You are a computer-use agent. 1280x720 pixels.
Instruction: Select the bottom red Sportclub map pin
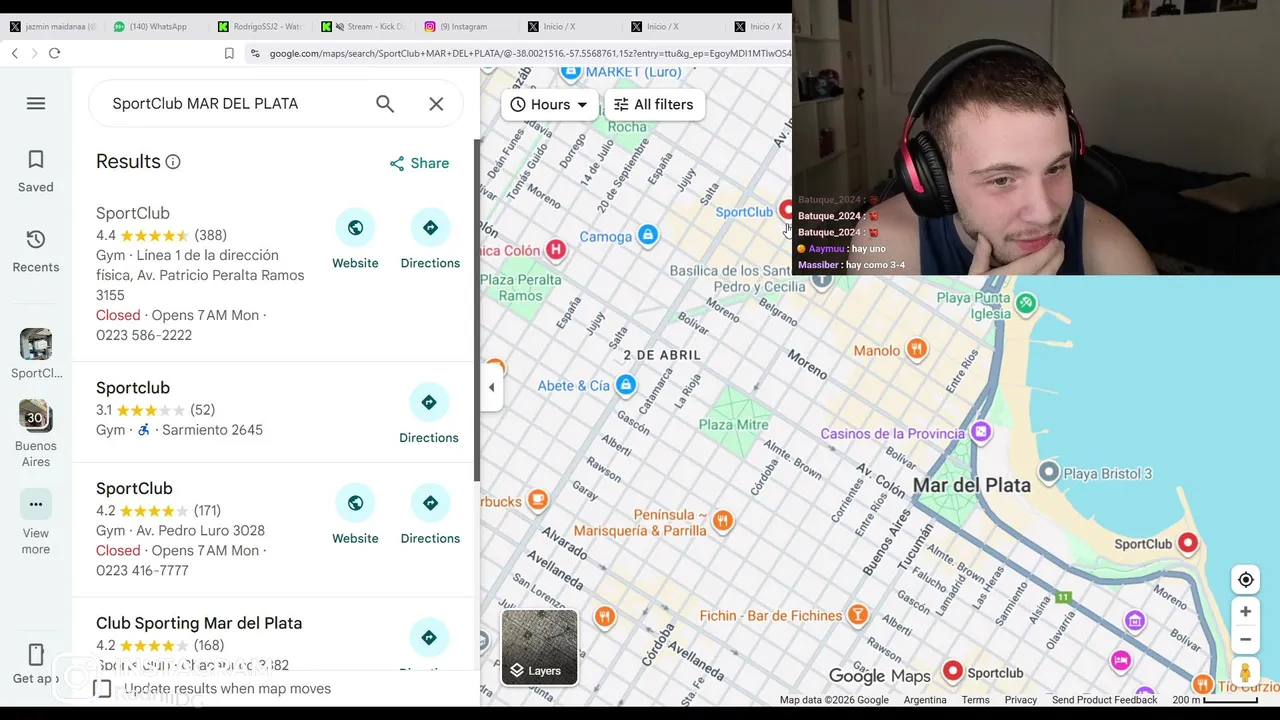pyautogui.click(x=953, y=671)
